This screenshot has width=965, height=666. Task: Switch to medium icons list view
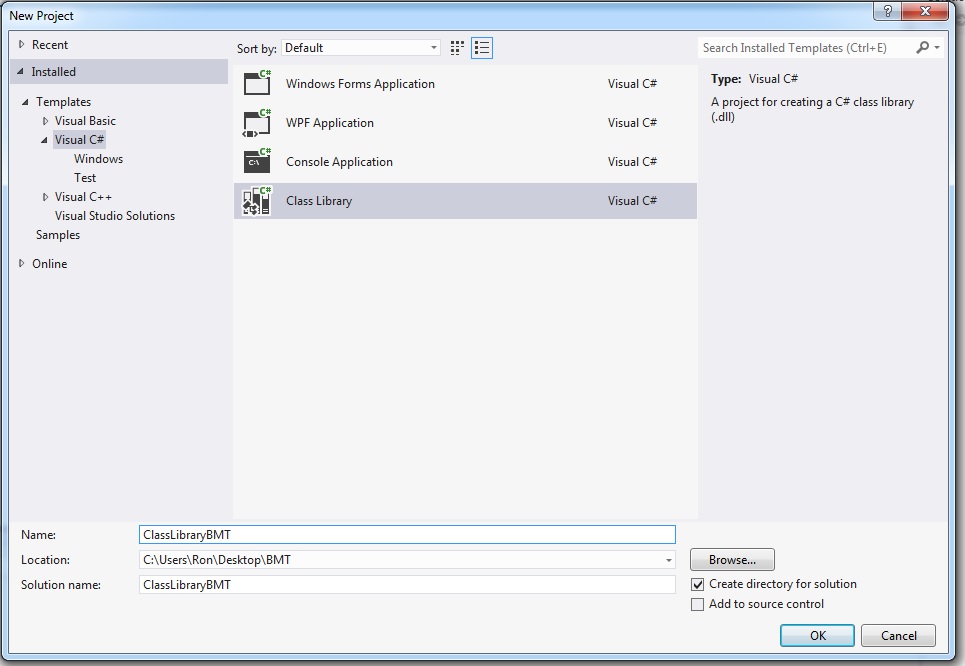482,48
